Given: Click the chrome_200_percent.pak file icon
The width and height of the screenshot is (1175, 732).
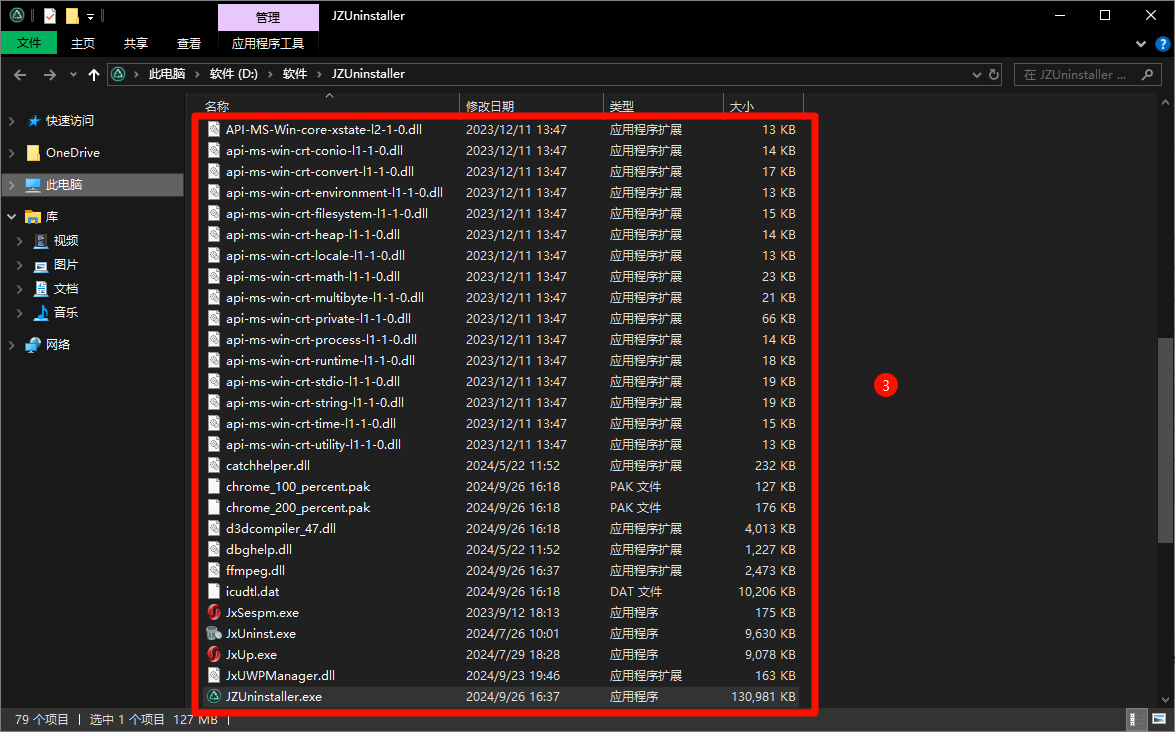Looking at the screenshot, I should [214, 507].
